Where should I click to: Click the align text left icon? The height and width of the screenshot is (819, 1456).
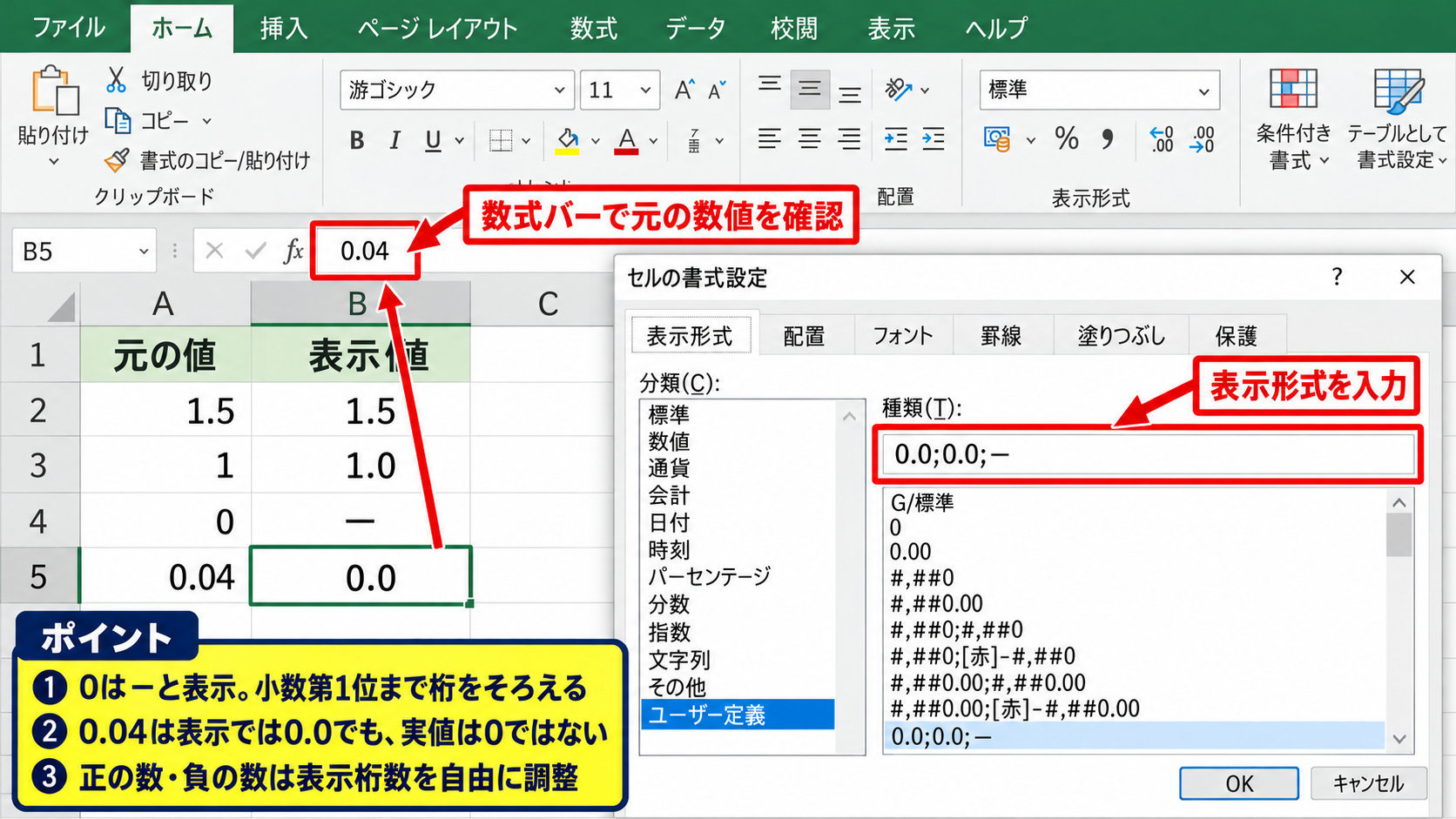pyautogui.click(x=769, y=138)
